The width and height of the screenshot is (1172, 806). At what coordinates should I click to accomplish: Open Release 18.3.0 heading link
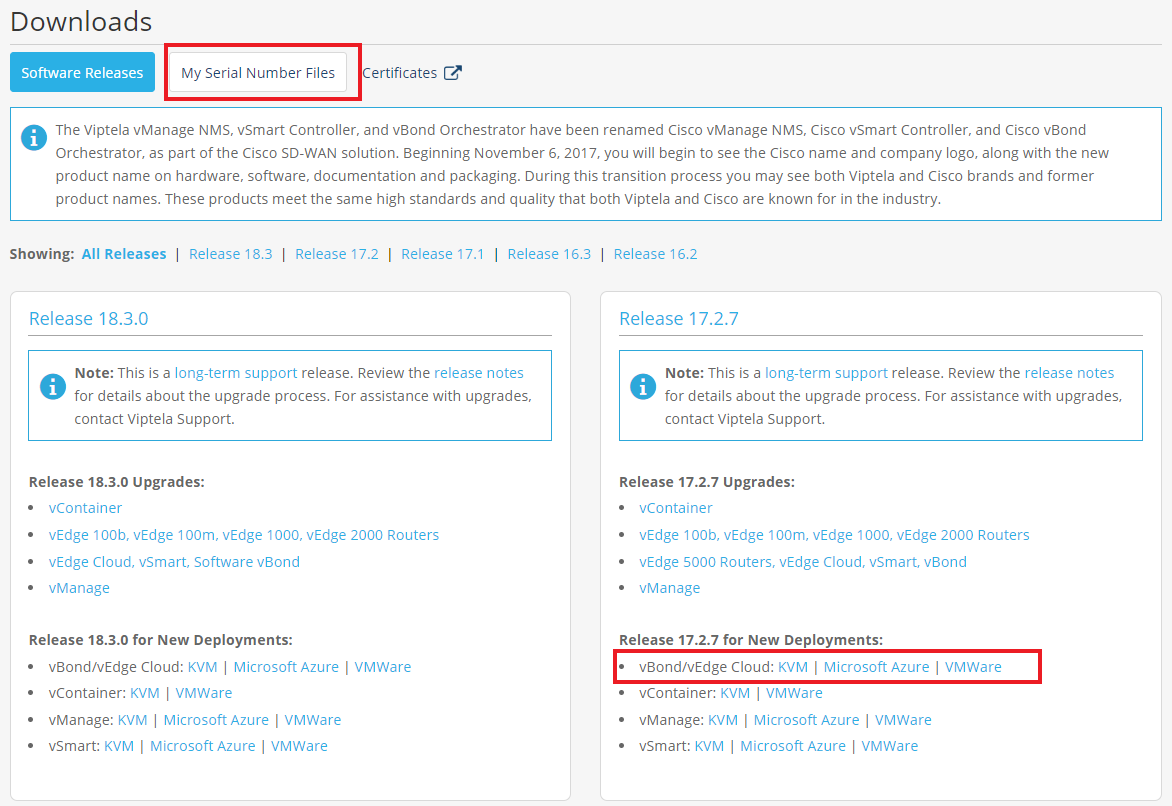pyautogui.click(x=88, y=319)
